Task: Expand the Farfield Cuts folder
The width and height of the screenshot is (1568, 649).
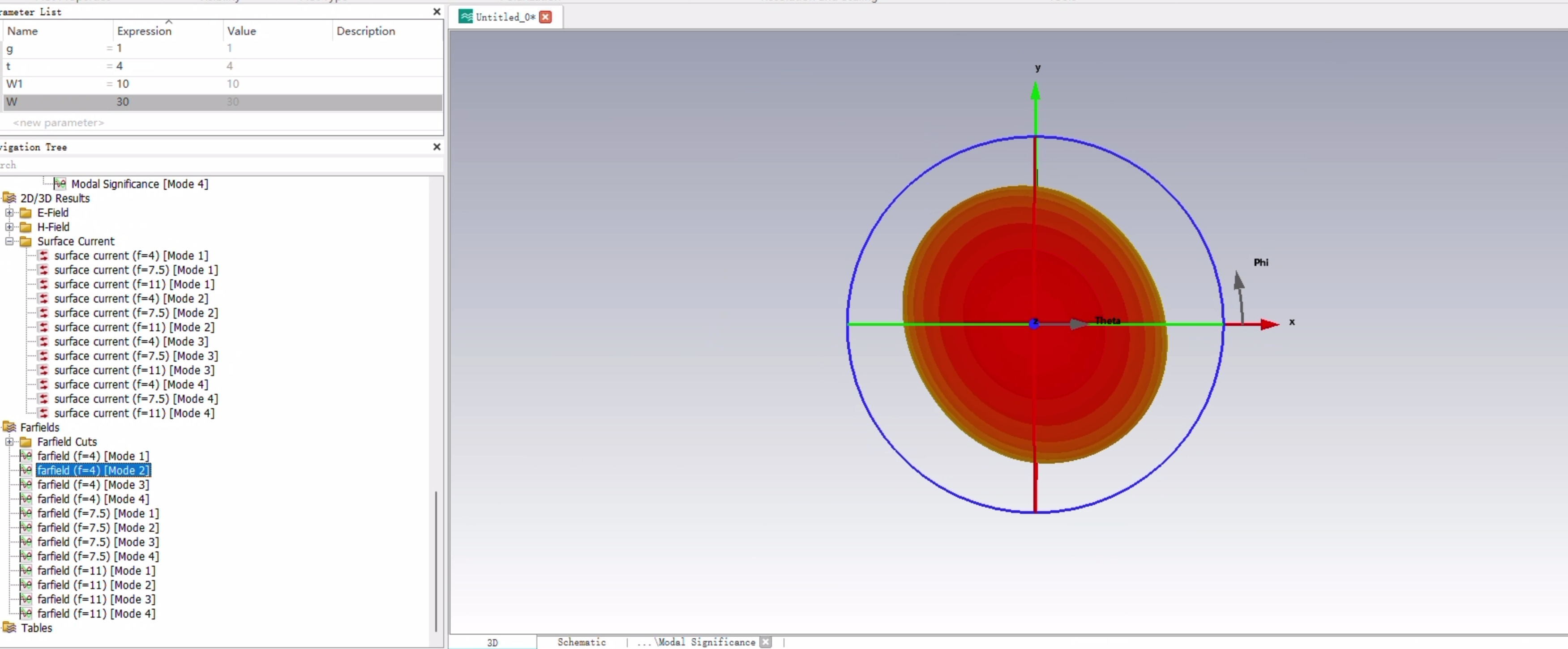Action: tap(9, 442)
